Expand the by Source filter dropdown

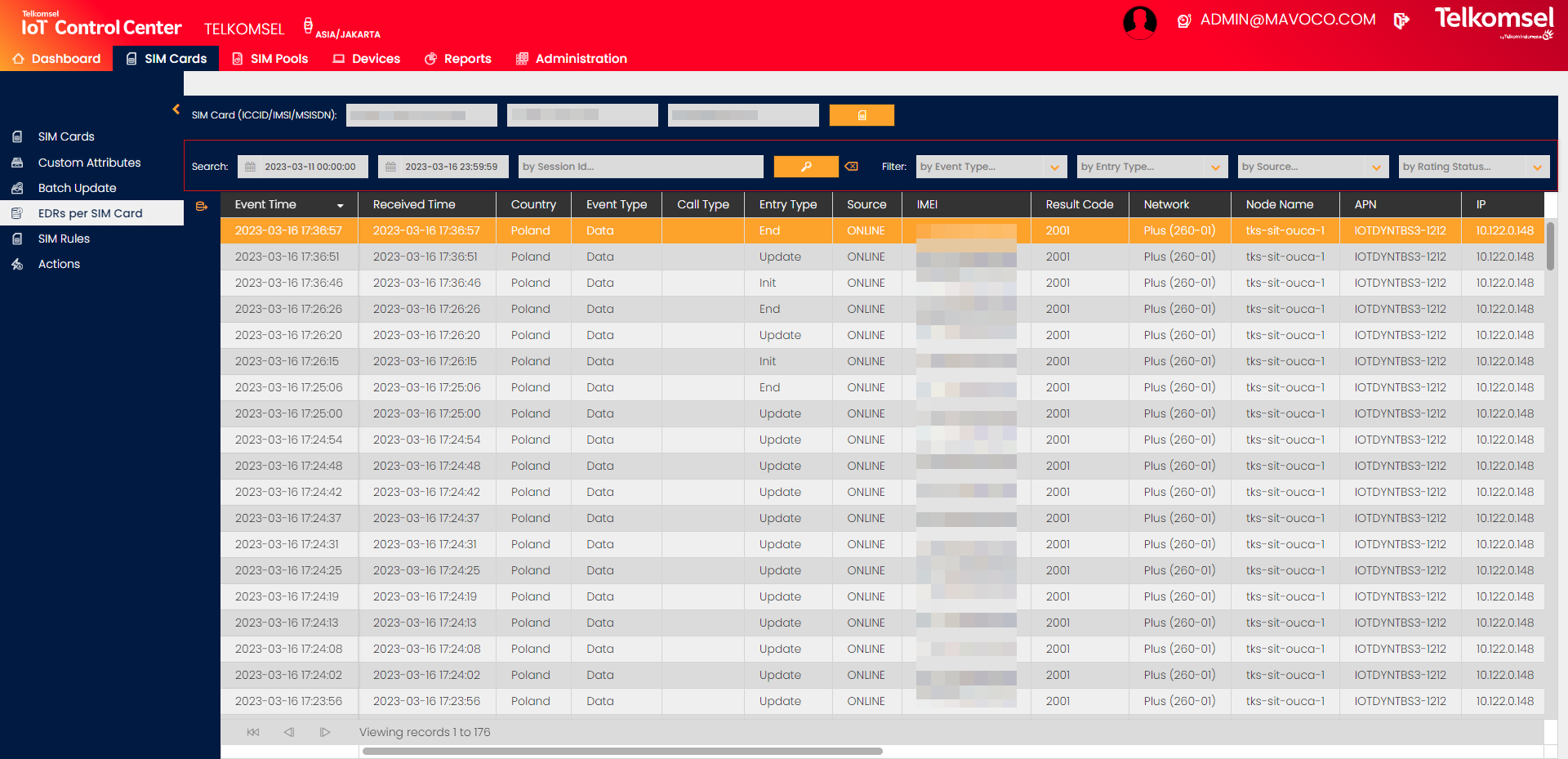tap(1376, 167)
